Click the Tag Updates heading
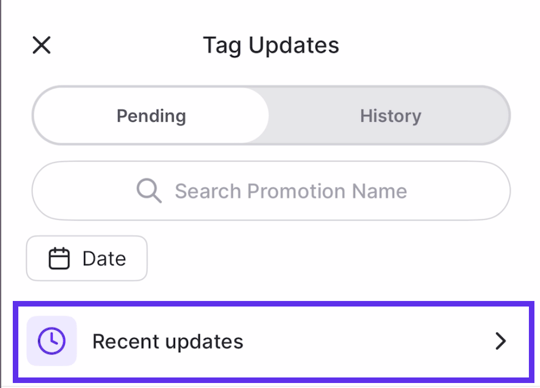The height and width of the screenshot is (388, 540). point(271,45)
